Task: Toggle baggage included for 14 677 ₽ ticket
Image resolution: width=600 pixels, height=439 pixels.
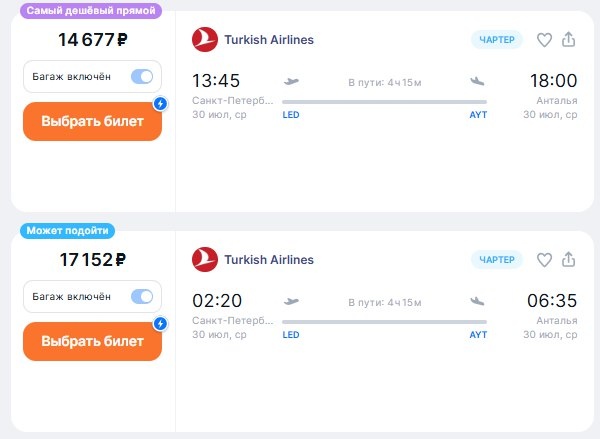Action: tap(142, 76)
